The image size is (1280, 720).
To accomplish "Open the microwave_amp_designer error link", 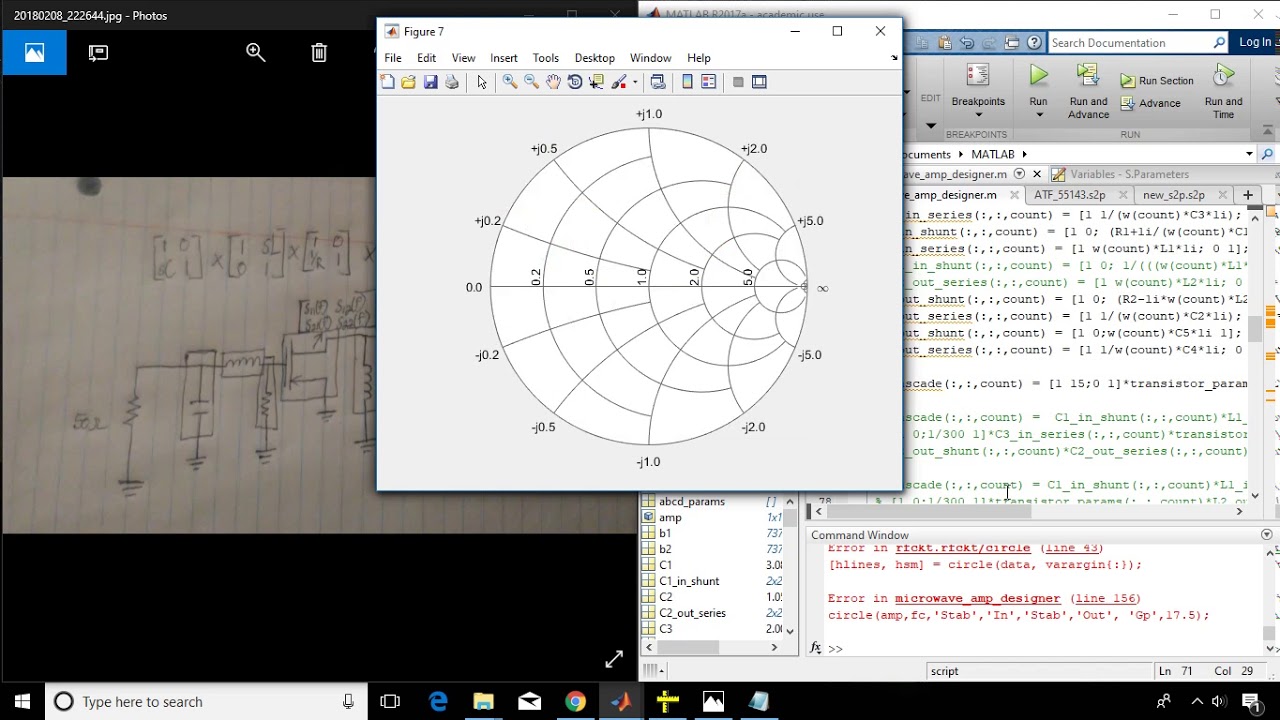I will click(977, 599).
